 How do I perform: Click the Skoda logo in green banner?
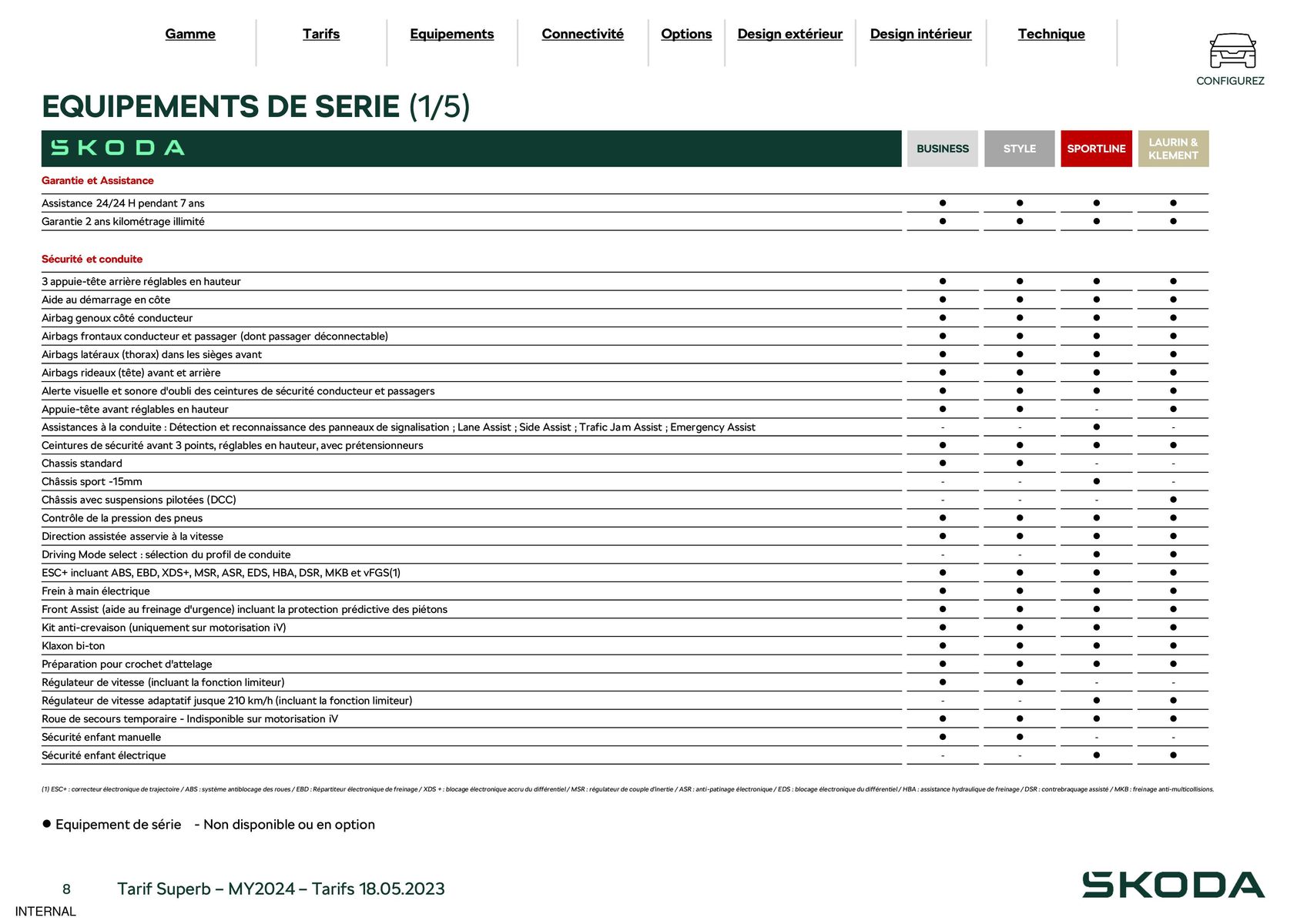coord(118,148)
